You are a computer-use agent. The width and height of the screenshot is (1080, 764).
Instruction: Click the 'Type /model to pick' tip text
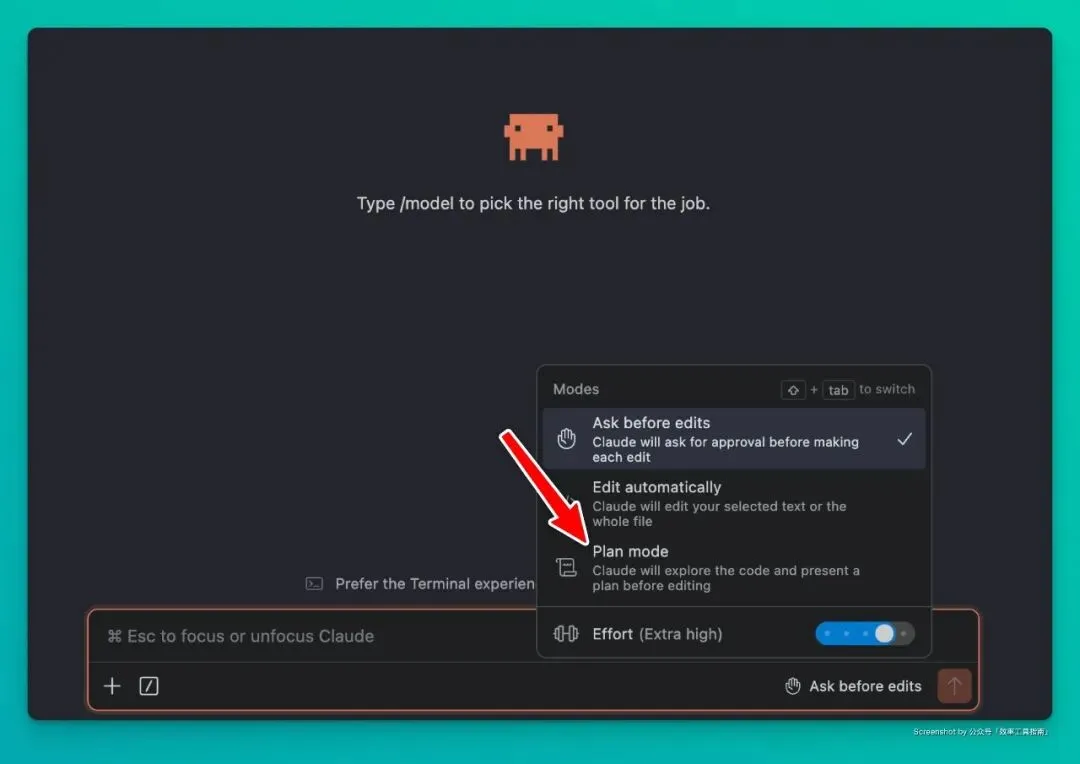coord(533,204)
